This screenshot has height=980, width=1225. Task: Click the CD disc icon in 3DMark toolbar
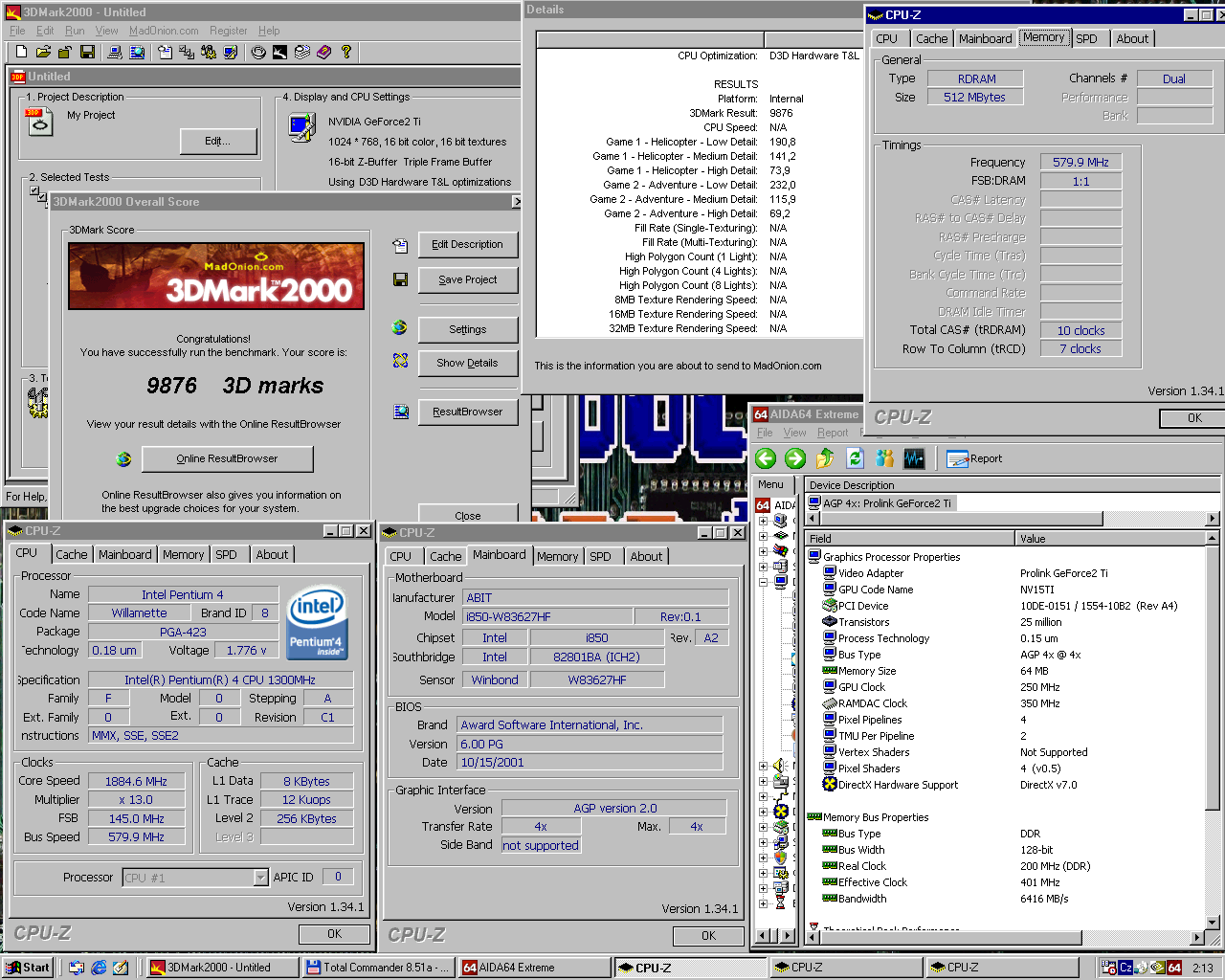(258, 52)
